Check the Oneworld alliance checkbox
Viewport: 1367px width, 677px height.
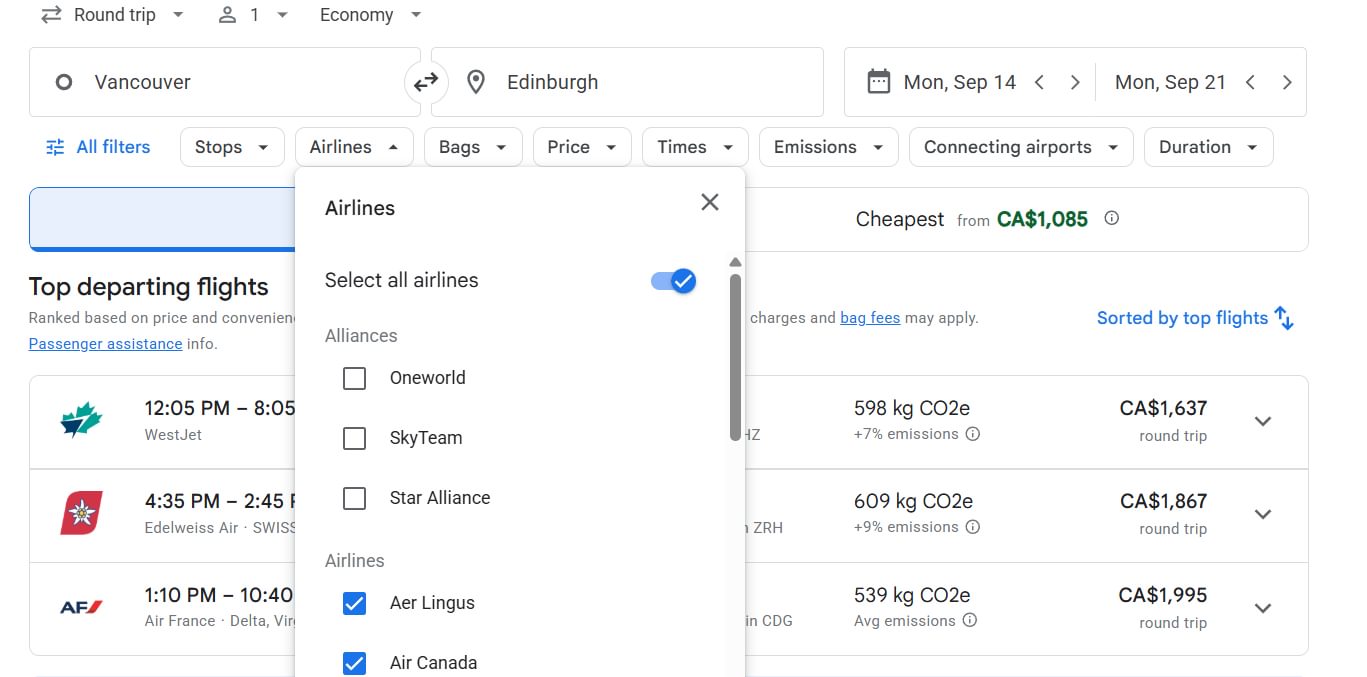click(x=354, y=378)
